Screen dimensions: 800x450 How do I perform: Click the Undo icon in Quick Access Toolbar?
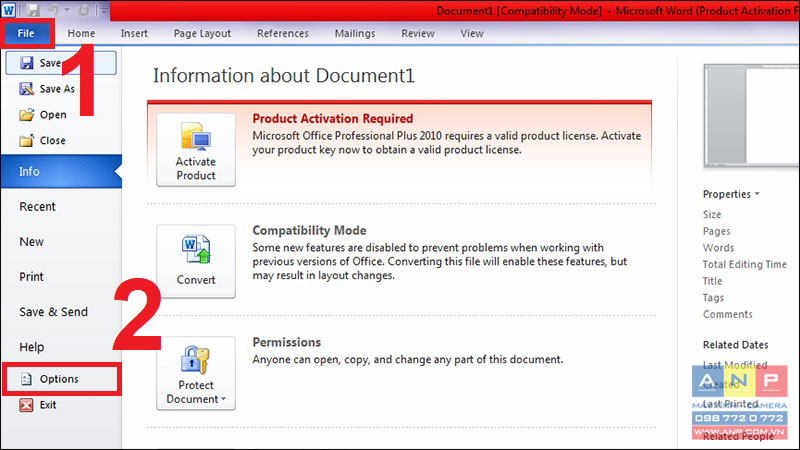pos(55,10)
